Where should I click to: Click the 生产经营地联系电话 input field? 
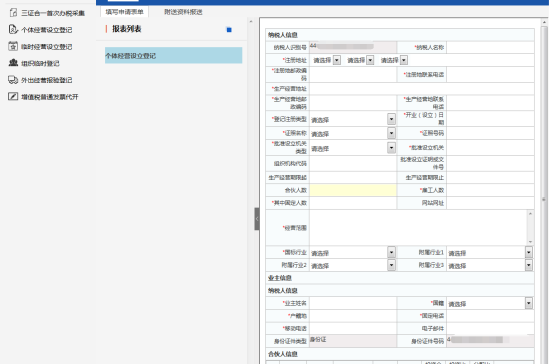click(x=490, y=103)
